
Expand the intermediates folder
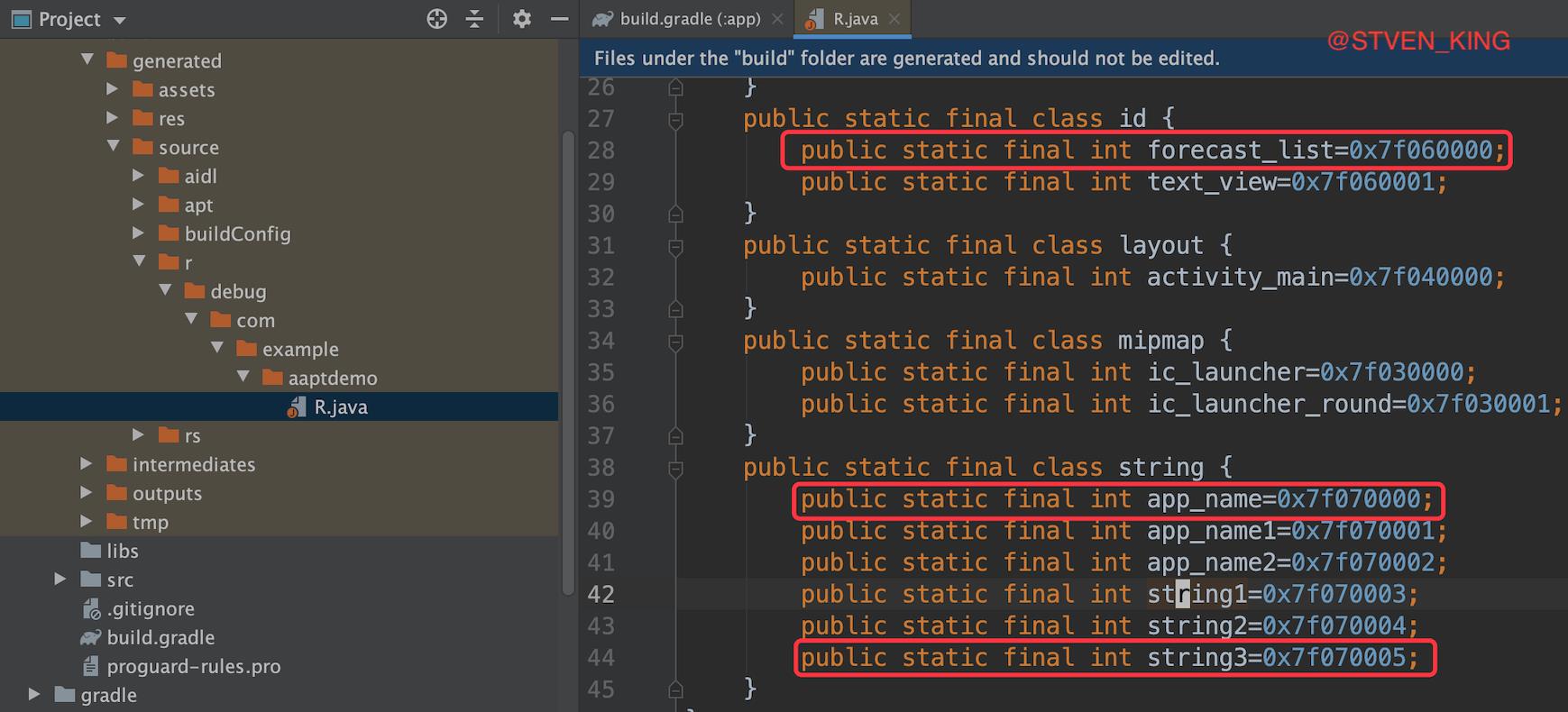(87, 464)
